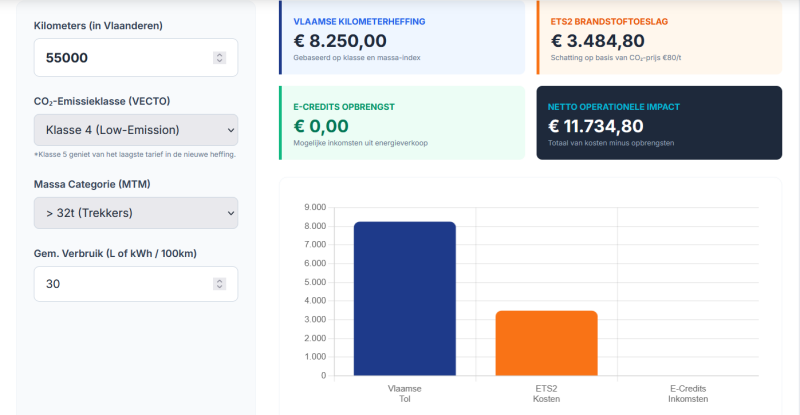Click the Netto Operationele Impact card
800x415 pixels.
659,122
